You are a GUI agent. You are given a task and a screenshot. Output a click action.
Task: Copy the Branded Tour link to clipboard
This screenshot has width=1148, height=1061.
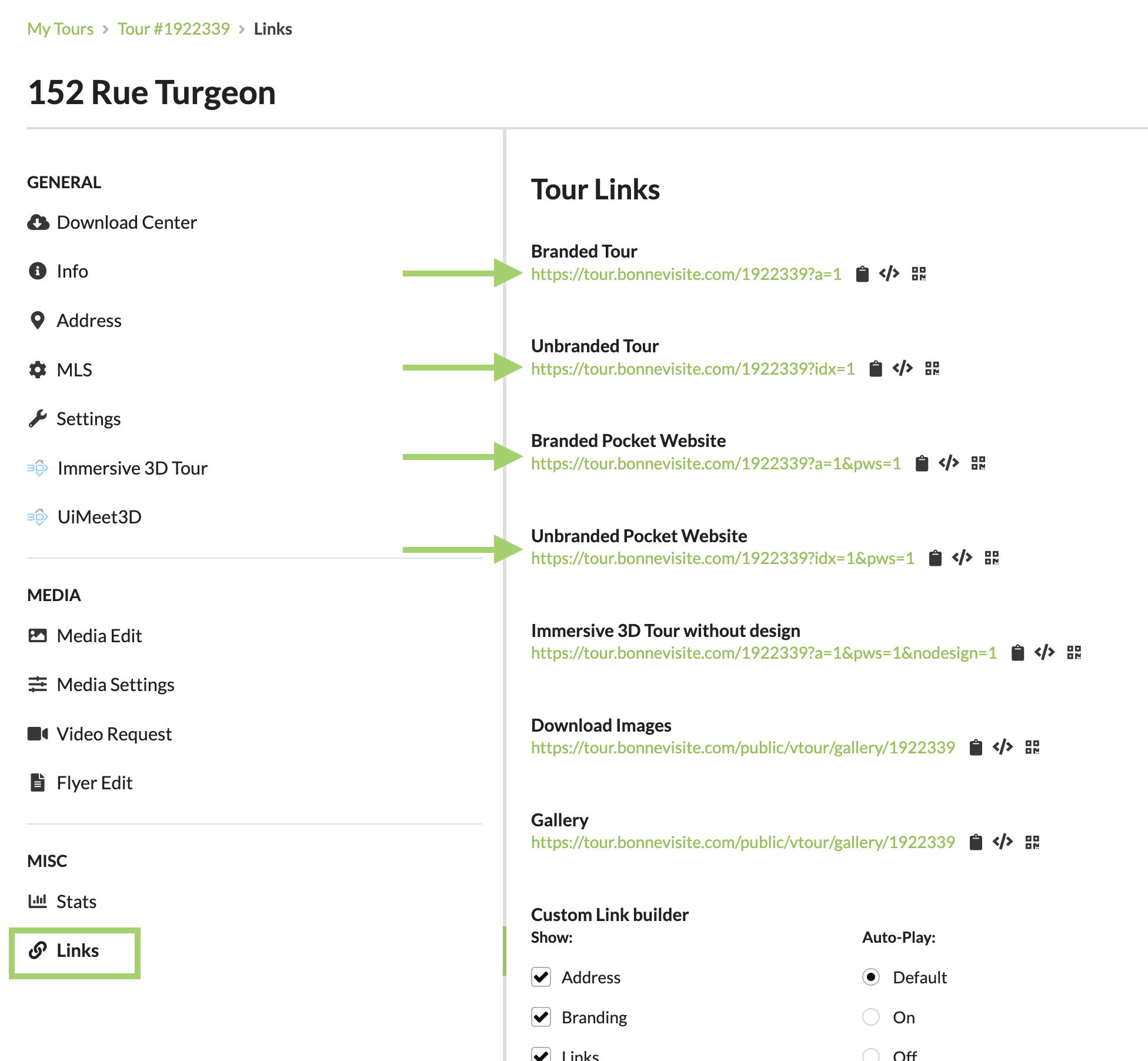pyautogui.click(x=862, y=274)
